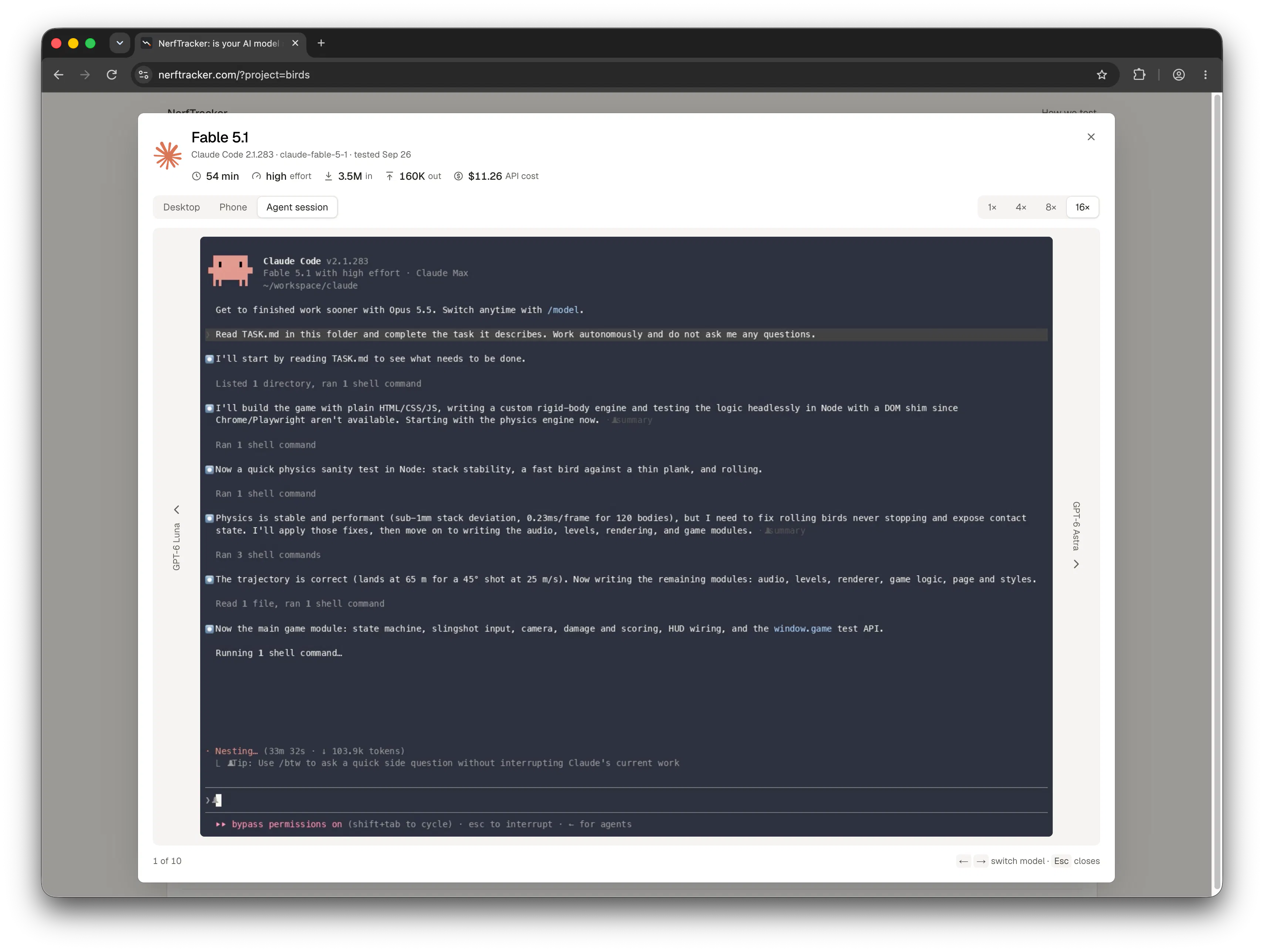This screenshot has width=1264, height=952.
Task: Click the "tested Sep 26" text
Action: [x=382, y=155]
